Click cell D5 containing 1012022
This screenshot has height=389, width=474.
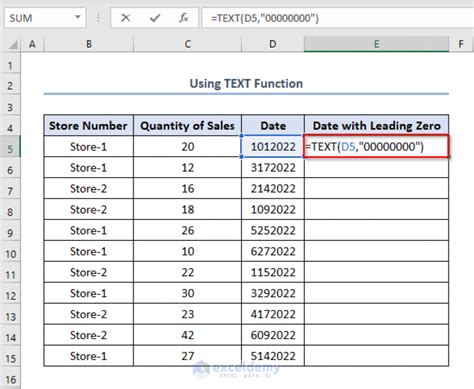click(x=273, y=147)
